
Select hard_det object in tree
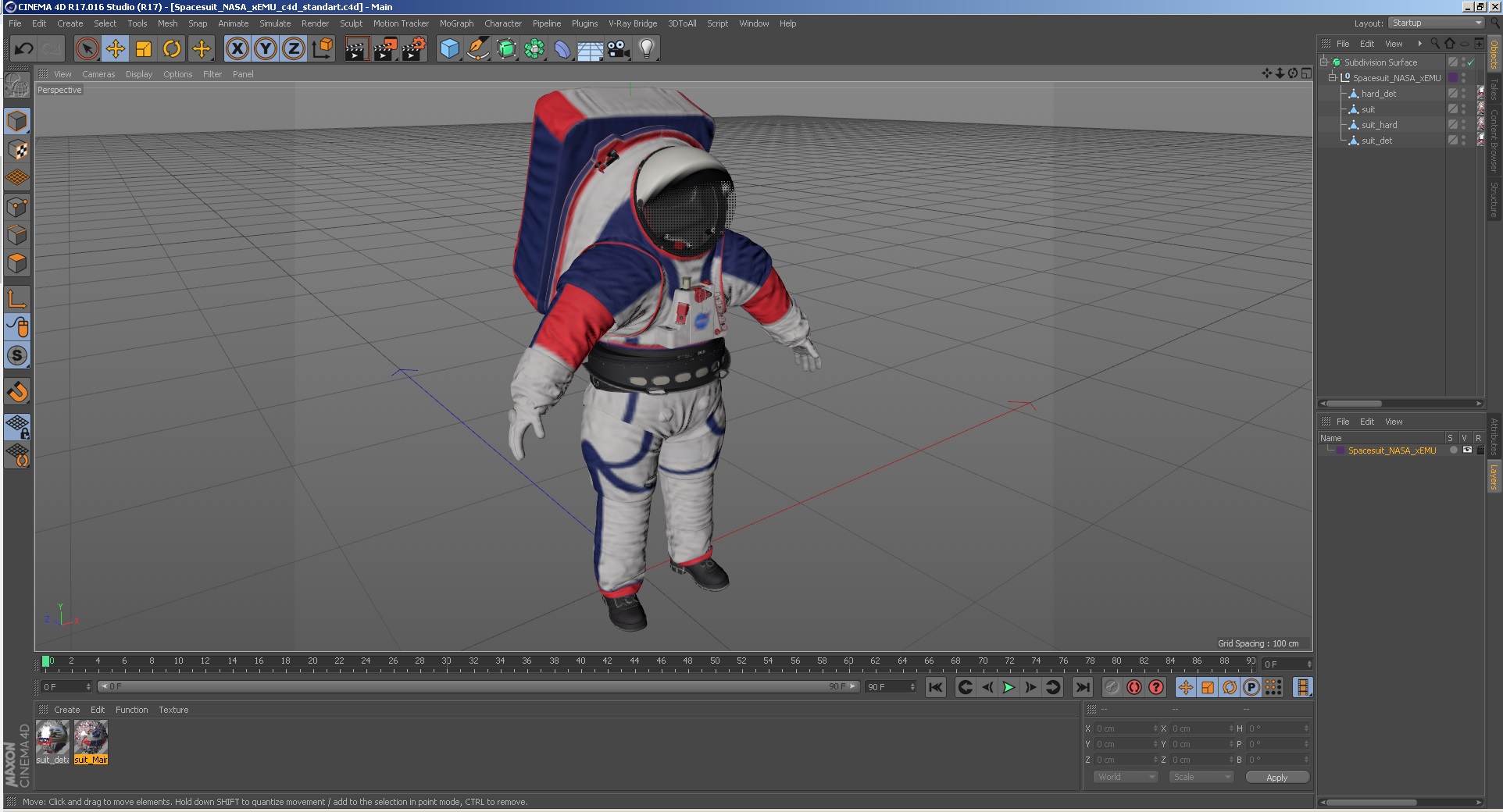1379,94
